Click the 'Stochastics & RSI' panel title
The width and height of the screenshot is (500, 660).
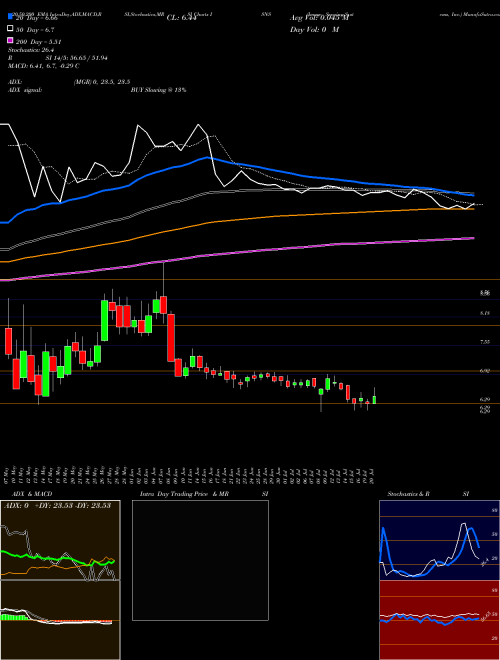click(x=428, y=494)
